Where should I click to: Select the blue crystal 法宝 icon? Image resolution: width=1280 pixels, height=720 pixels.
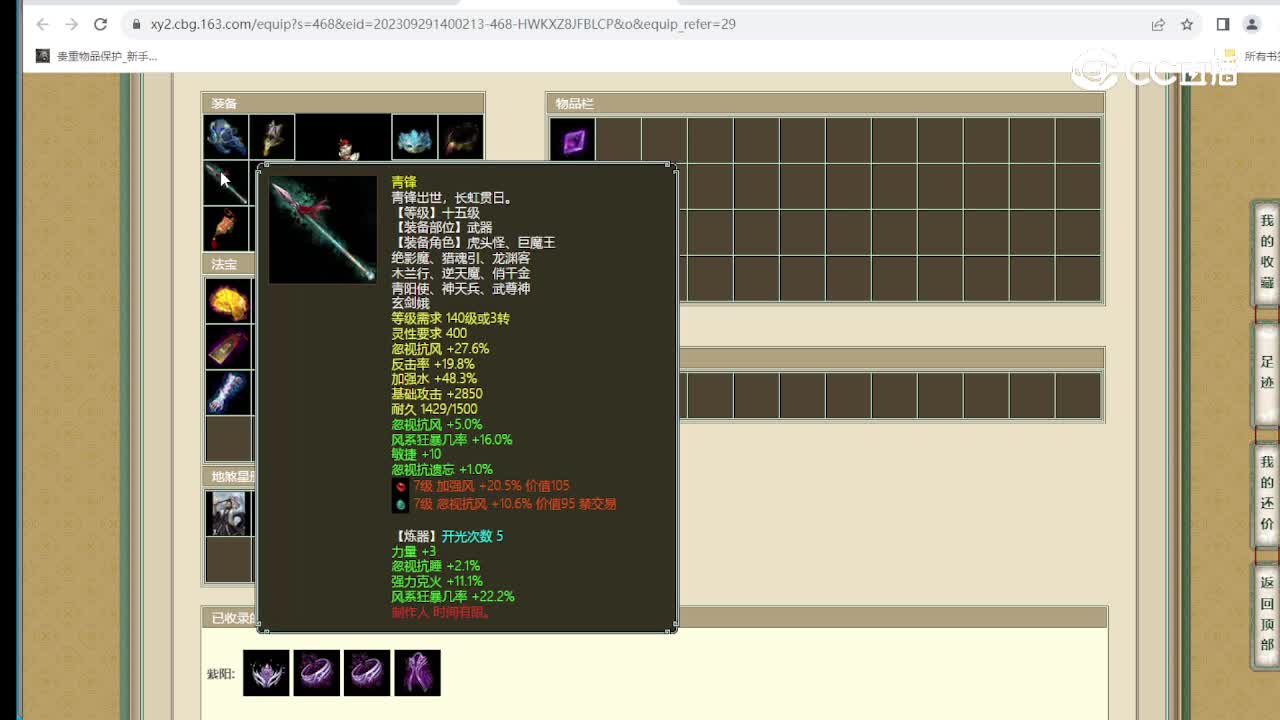[x=228, y=393]
